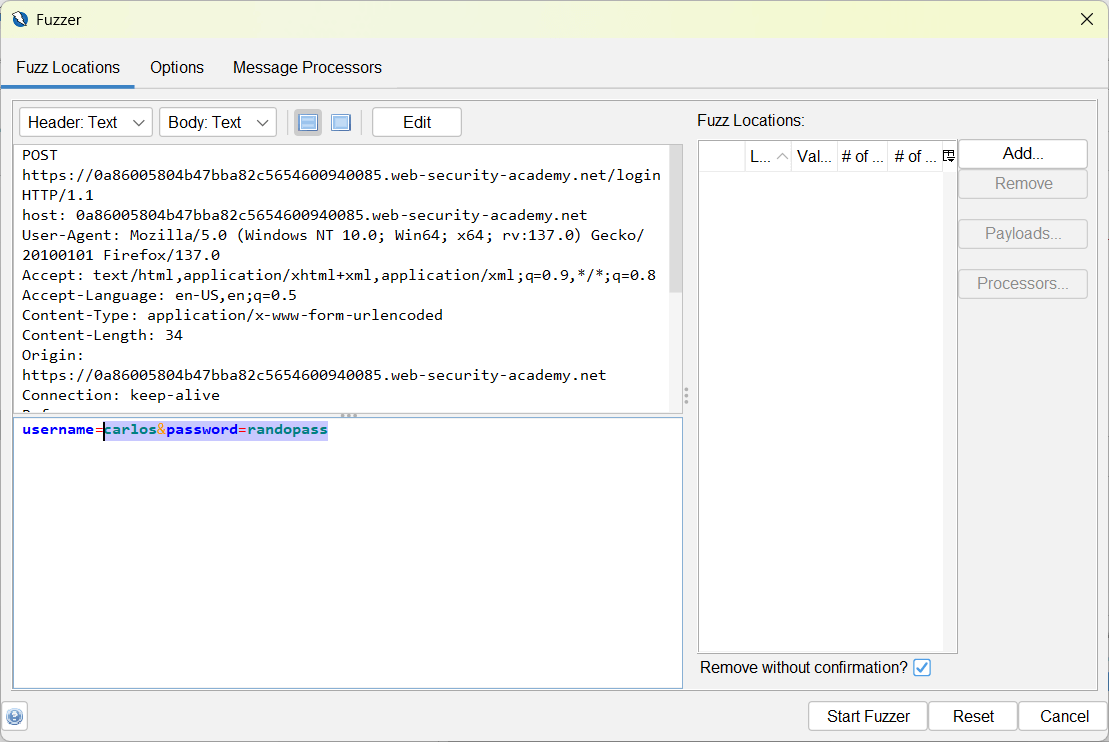Open the Header: Text dropdown

coord(85,122)
